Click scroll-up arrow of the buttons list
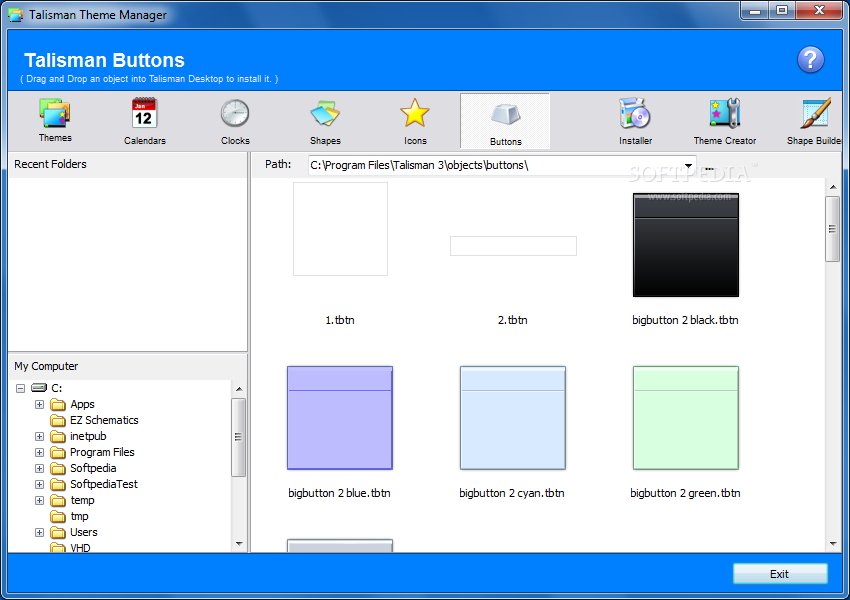The width and height of the screenshot is (850, 600). pyautogui.click(x=833, y=187)
